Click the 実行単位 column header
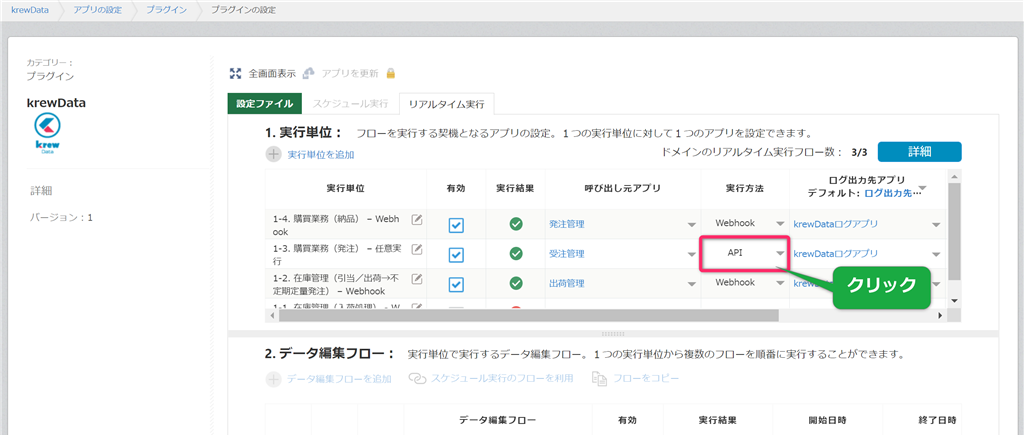The height and width of the screenshot is (435, 1024). 345,188
